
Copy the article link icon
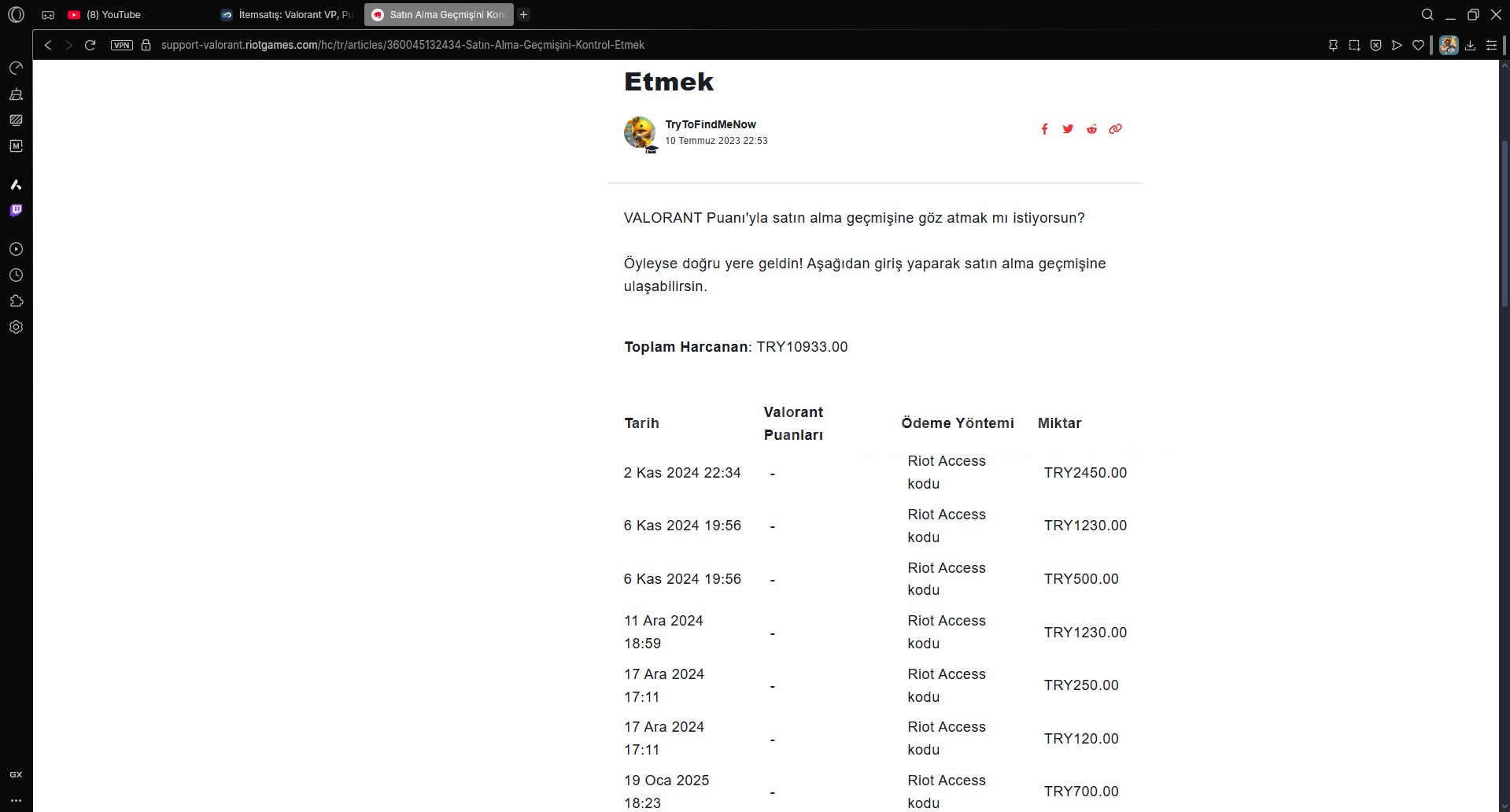point(1115,129)
